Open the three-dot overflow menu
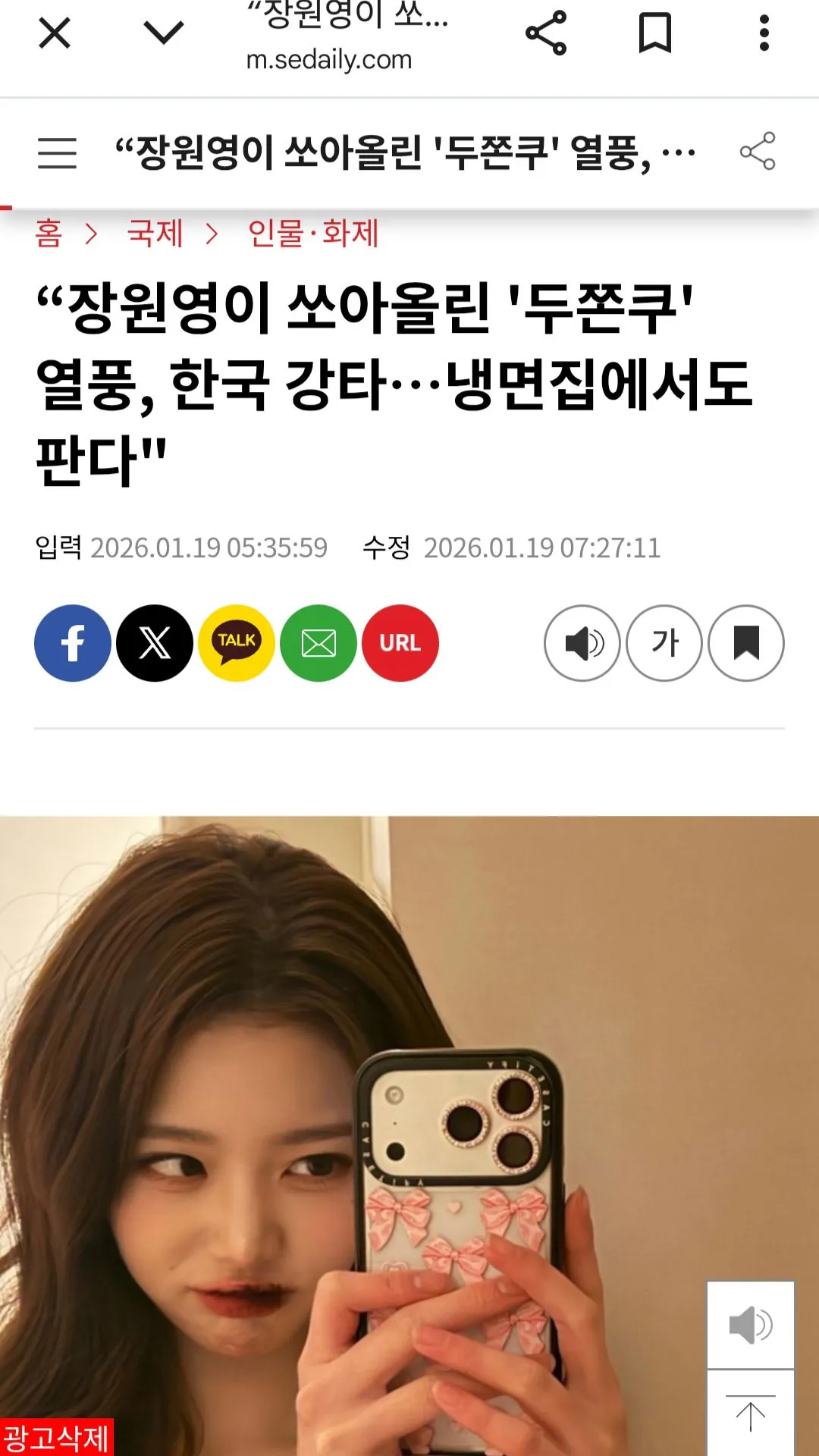 (764, 33)
